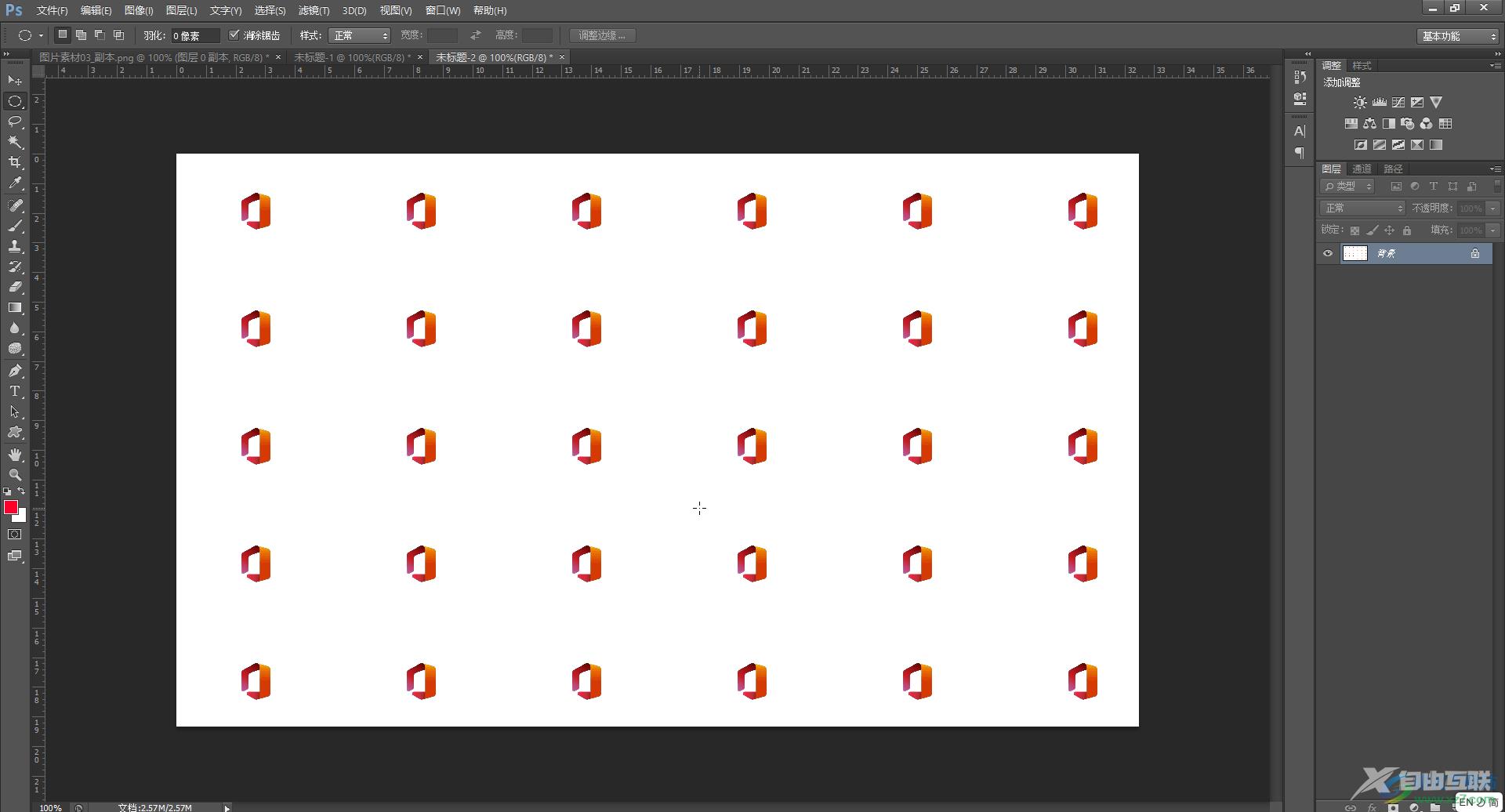The image size is (1505, 812).
Task: Open the 文件(F) menu
Action: (52, 10)
